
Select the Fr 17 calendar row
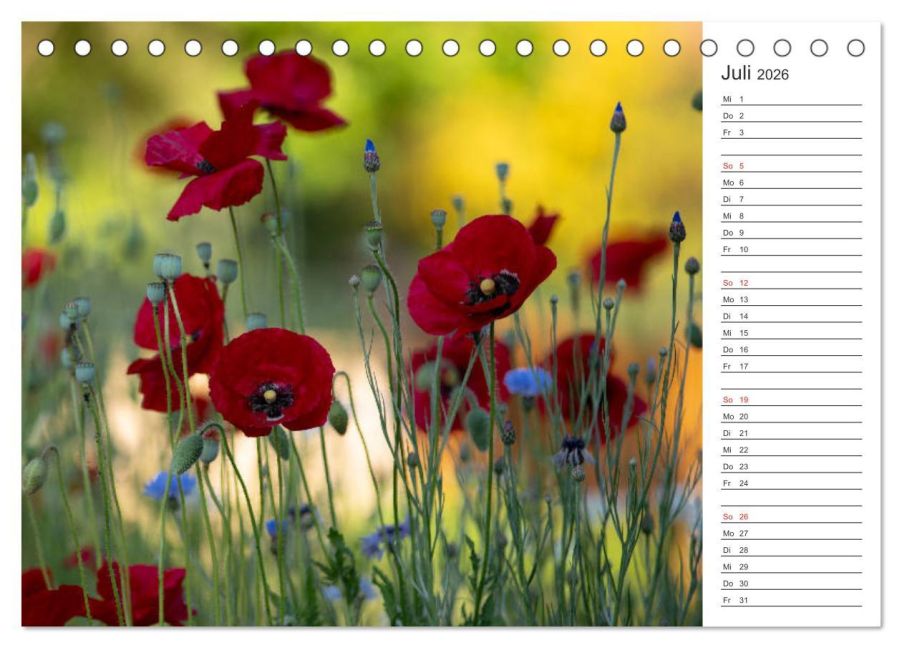pyautogui.click(x=792, y=366)
